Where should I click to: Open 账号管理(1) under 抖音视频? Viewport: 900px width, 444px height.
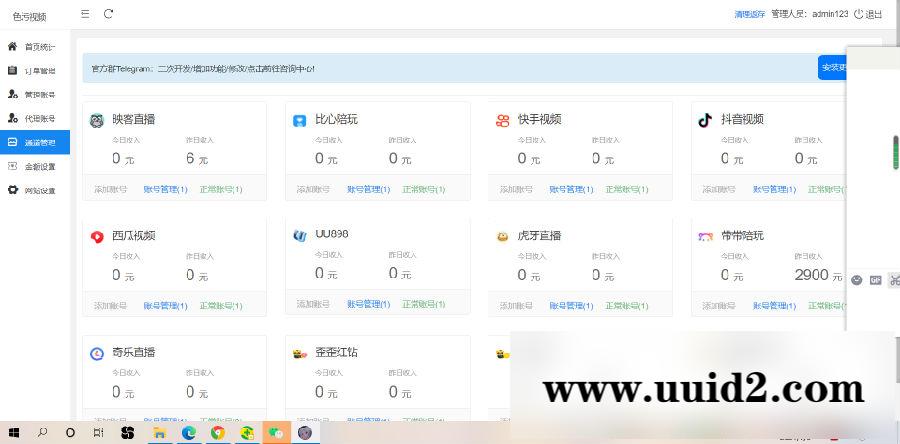[774, 189]
